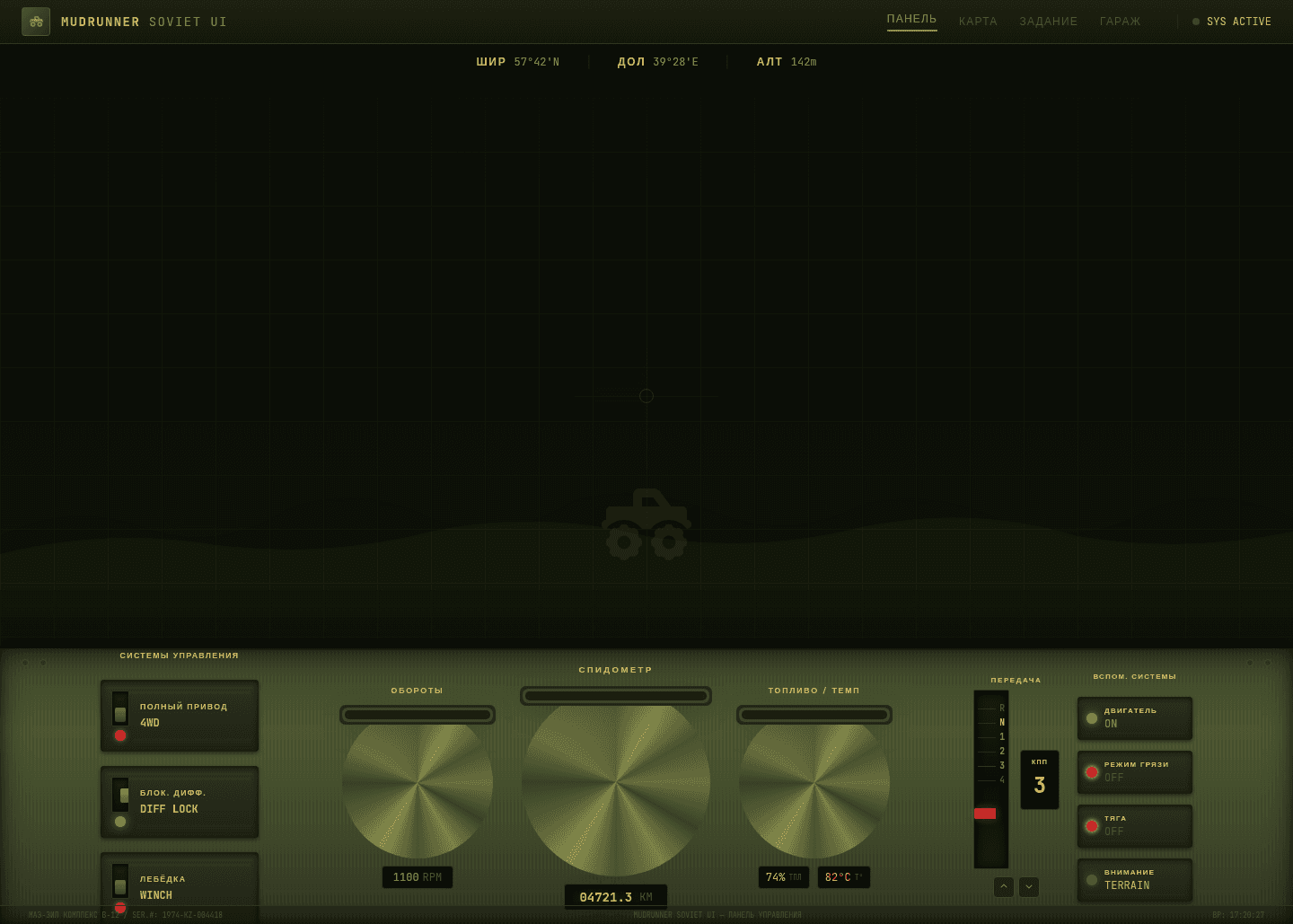The image size is (1293, 924).
Task: Click the crosshair reticle at center
Action: (646, 396)
